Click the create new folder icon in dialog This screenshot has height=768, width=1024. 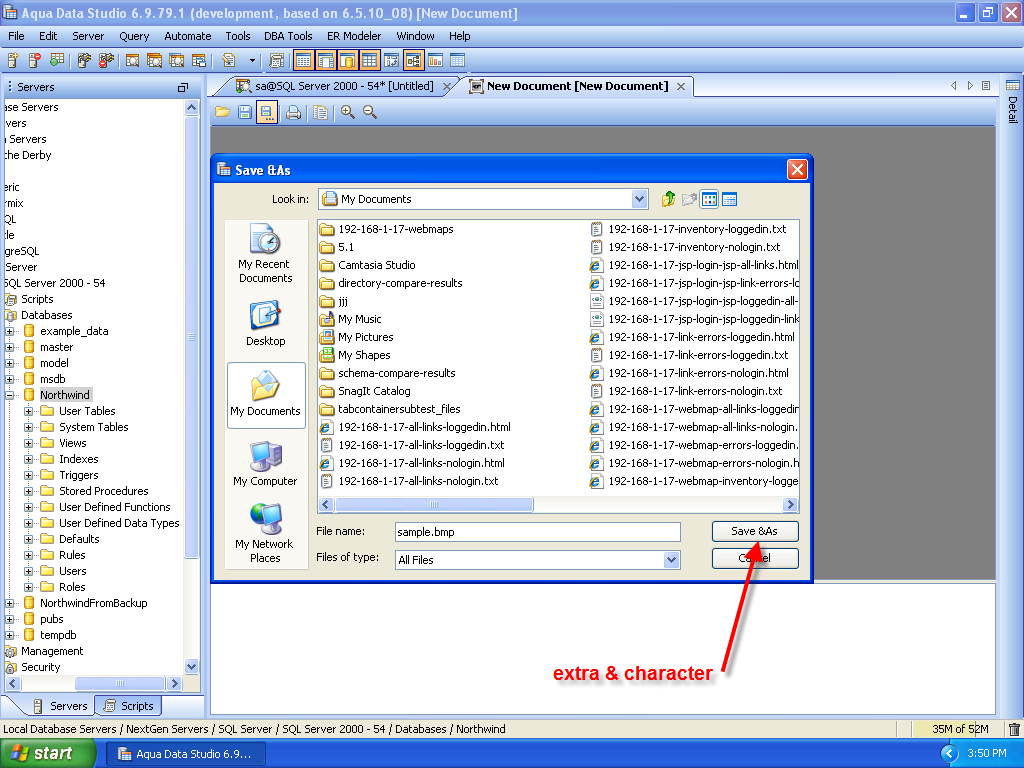(x=689, y=199)
